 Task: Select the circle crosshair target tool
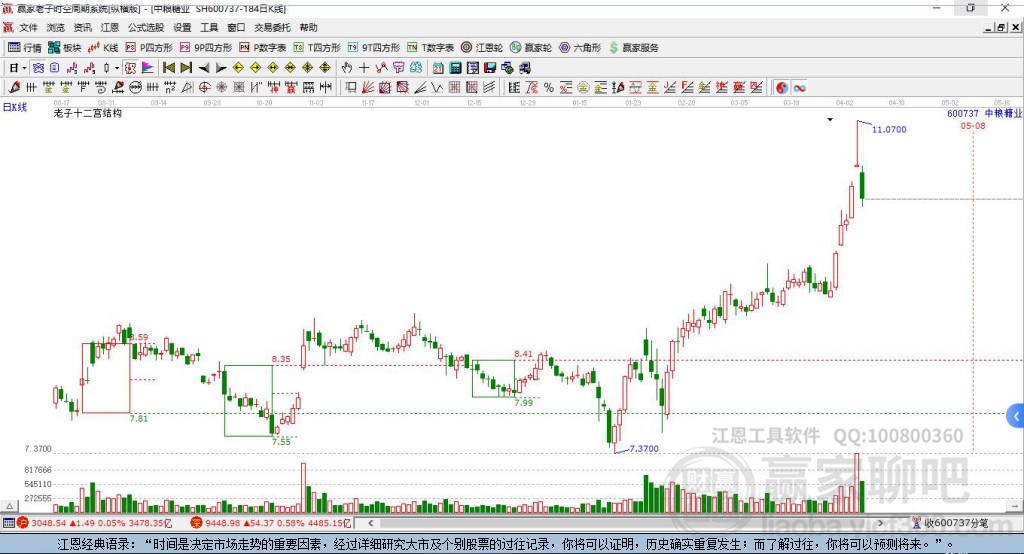(x=204, y=88)
